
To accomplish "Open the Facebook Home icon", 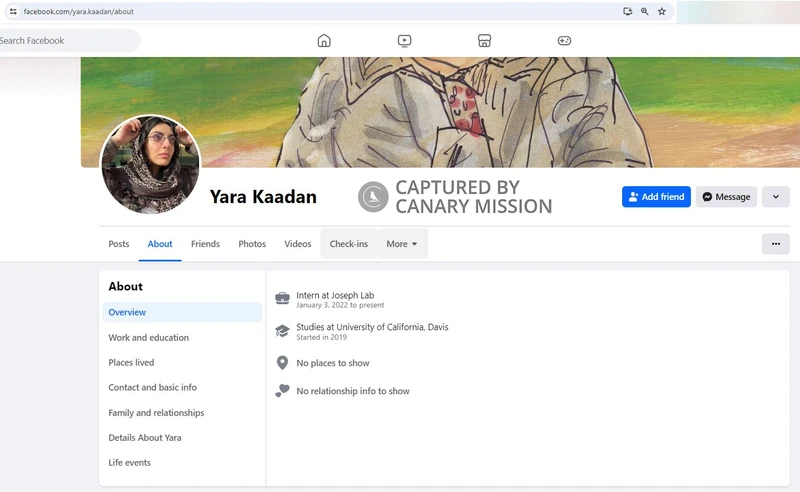I will [x=324, y=40].
